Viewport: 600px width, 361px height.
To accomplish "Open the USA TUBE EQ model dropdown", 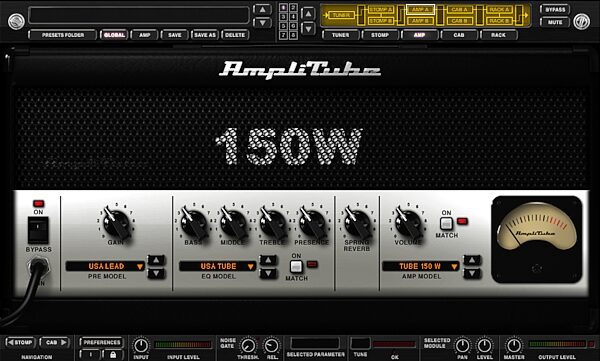I will click(218, 266).
